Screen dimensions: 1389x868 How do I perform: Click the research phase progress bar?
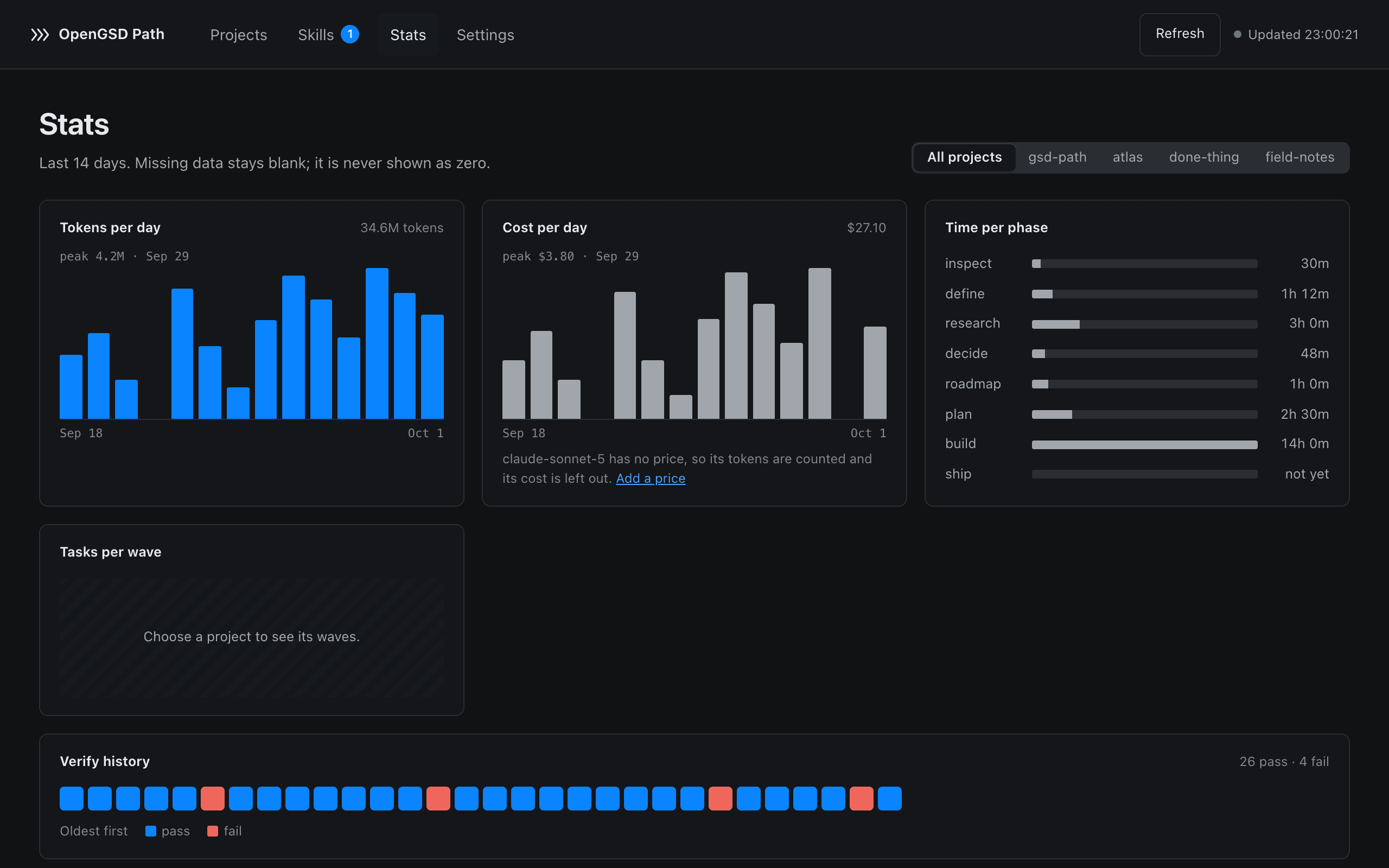(x=1144, y=324)
